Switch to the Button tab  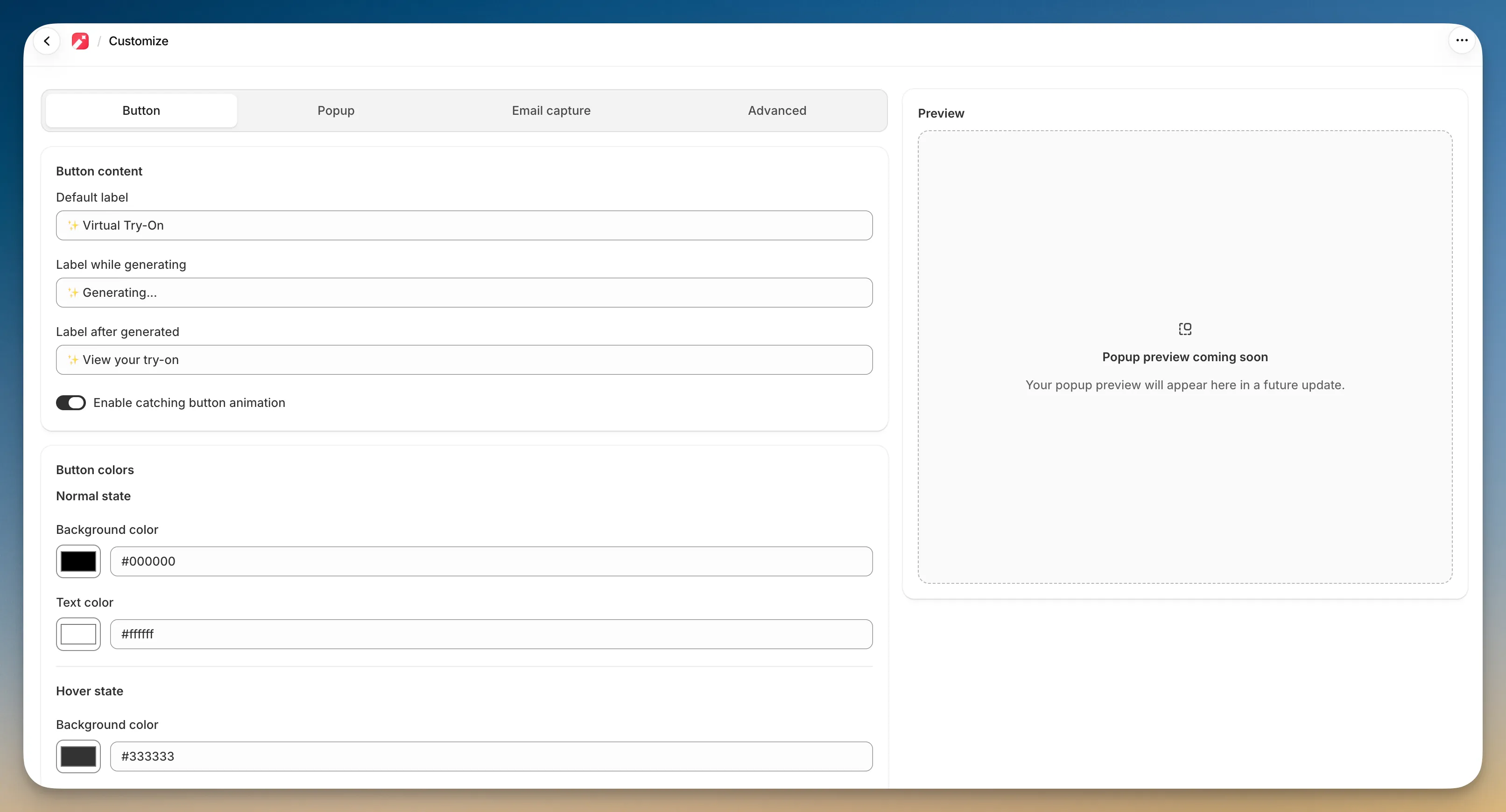tap(141, 111)
